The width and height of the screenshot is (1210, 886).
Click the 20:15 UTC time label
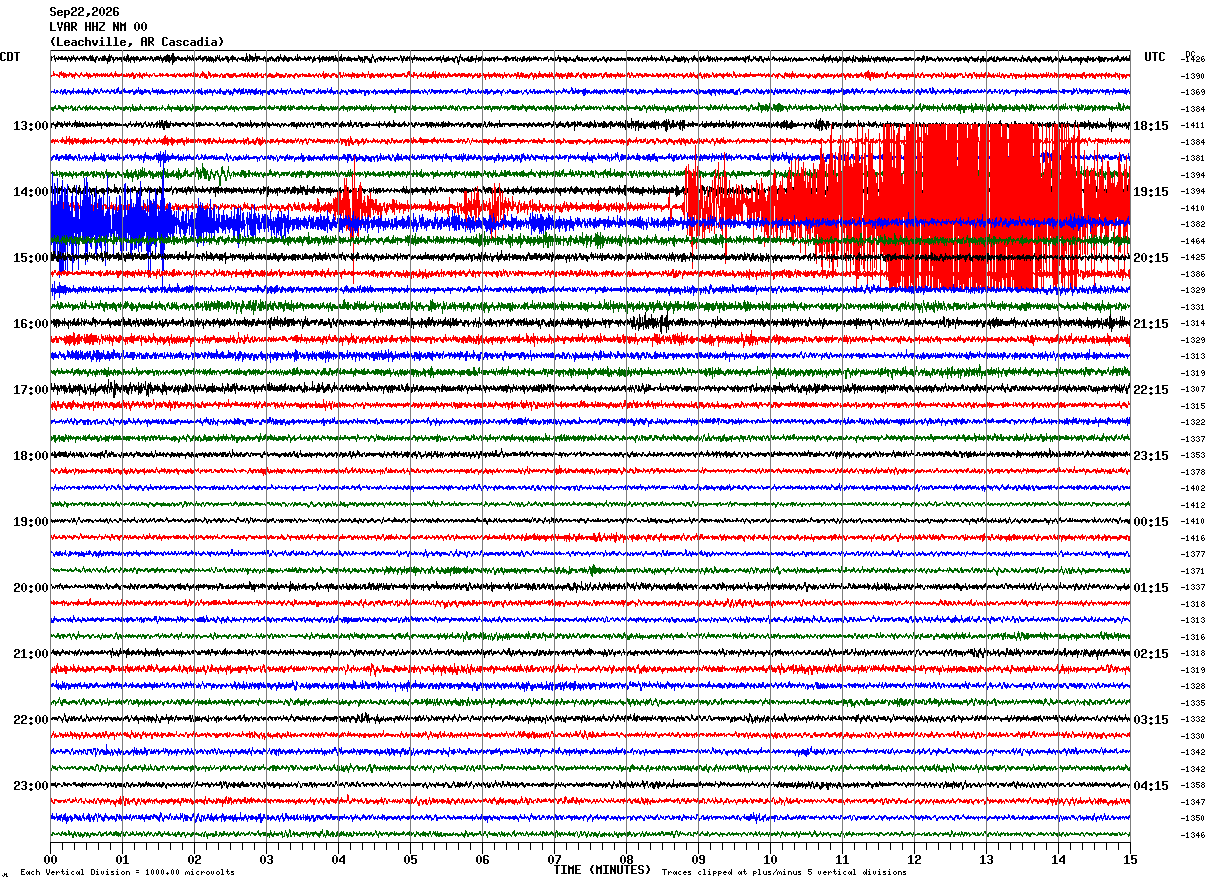click(x=1150, y=257)
